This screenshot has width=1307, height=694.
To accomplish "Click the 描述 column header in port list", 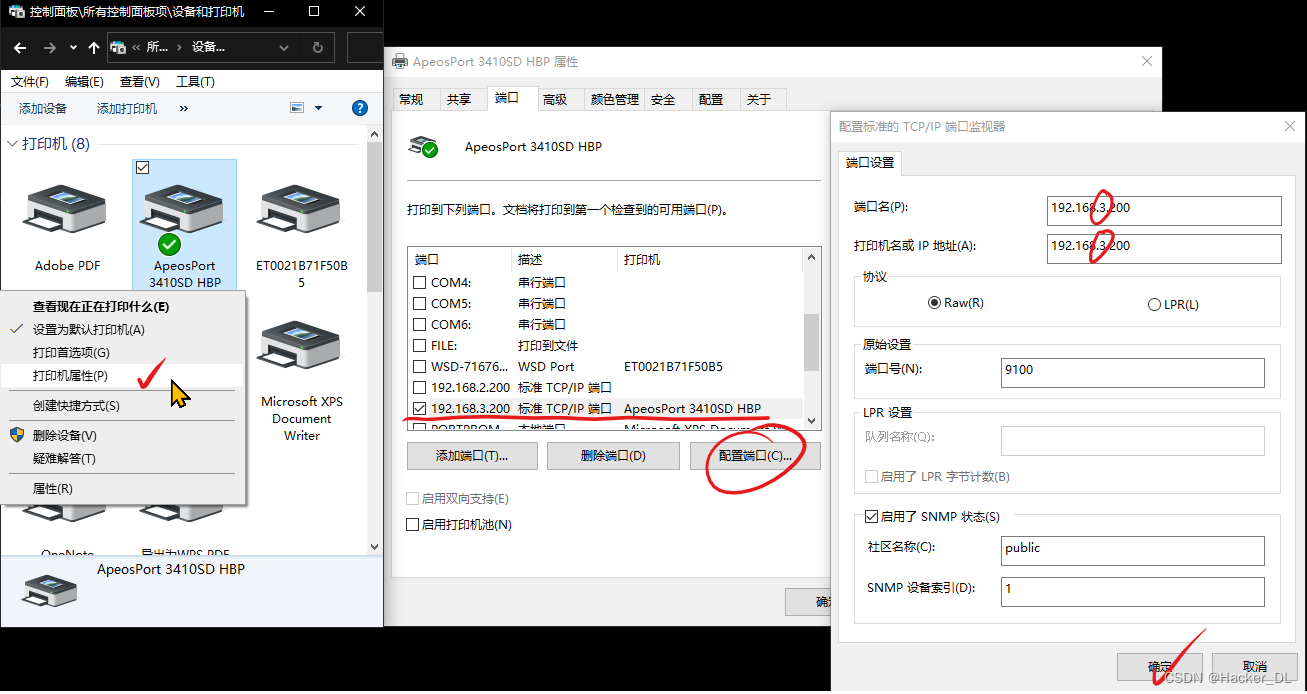I will pyautogui.click(x=563, y=259).
